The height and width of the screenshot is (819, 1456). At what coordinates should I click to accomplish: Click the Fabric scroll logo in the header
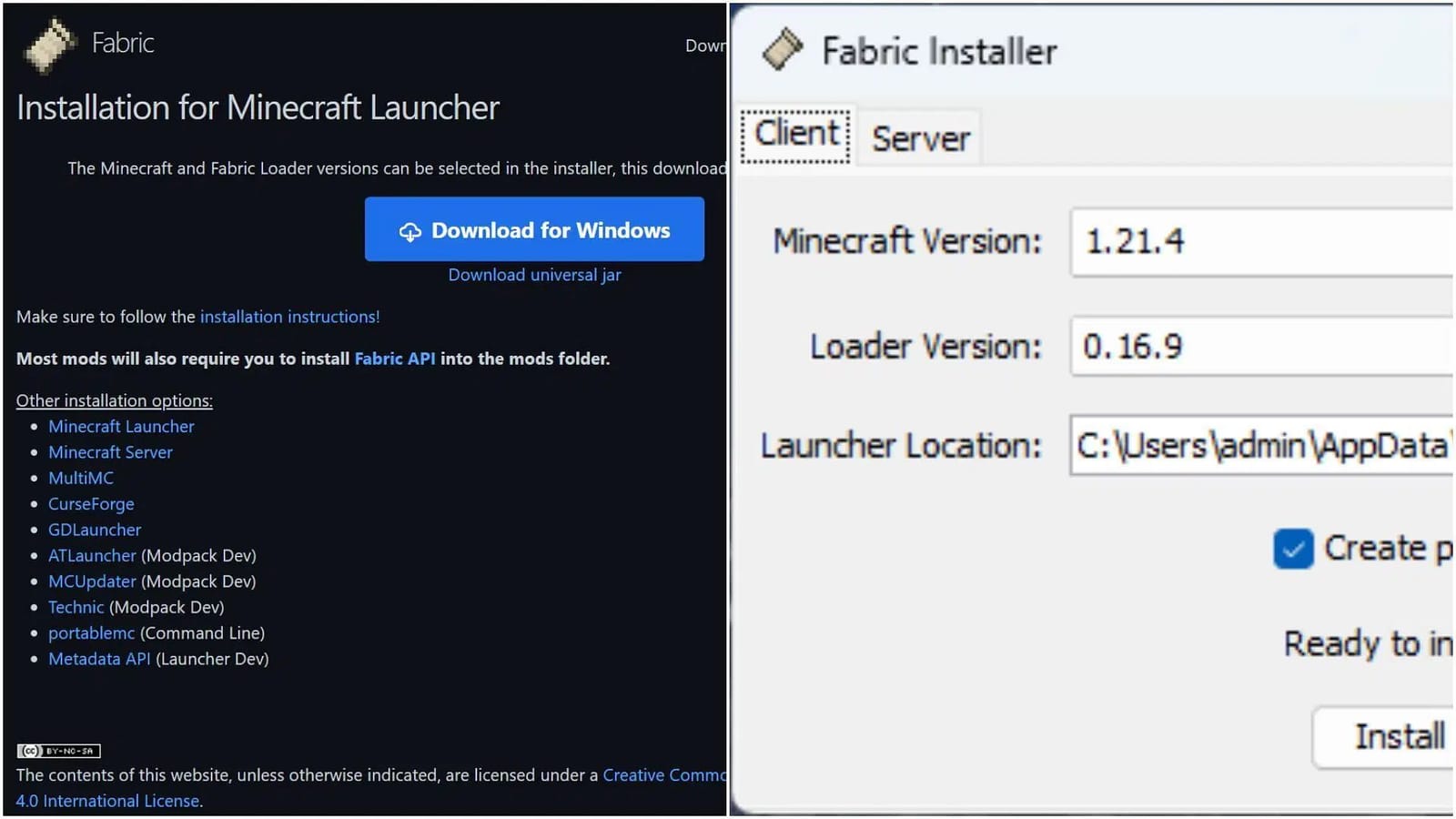click(50, 43)
